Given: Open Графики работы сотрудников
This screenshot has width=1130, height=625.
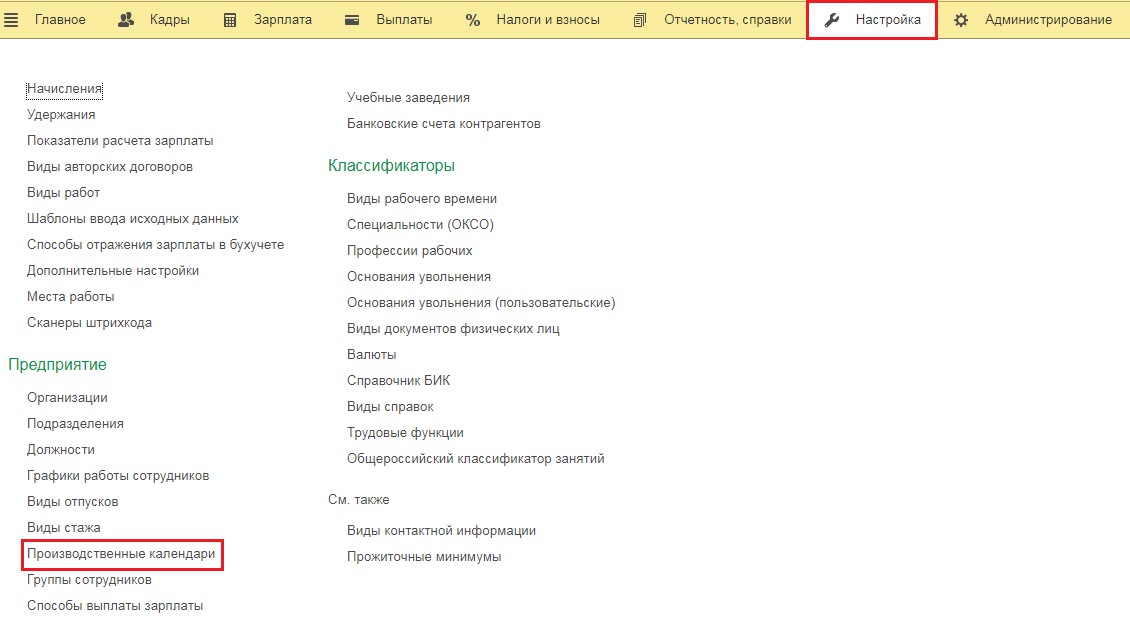Looking at the screenshot, I should (118, 476).
